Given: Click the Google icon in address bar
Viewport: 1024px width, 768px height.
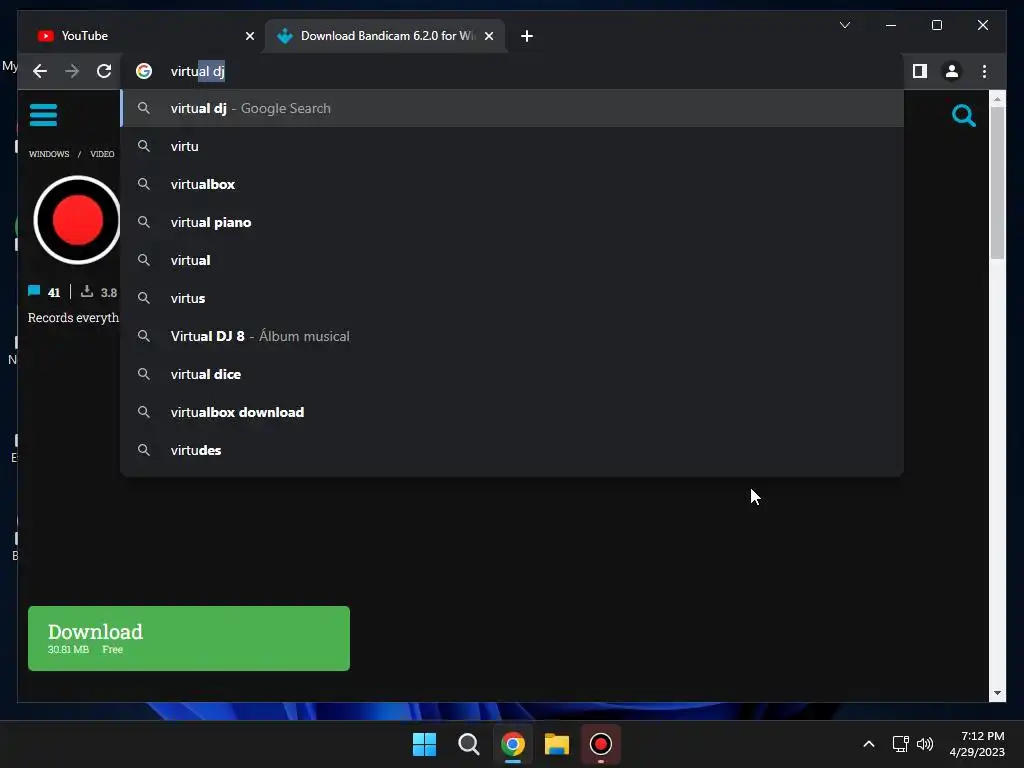Looking at the screenshot, I should click(144, 71).
